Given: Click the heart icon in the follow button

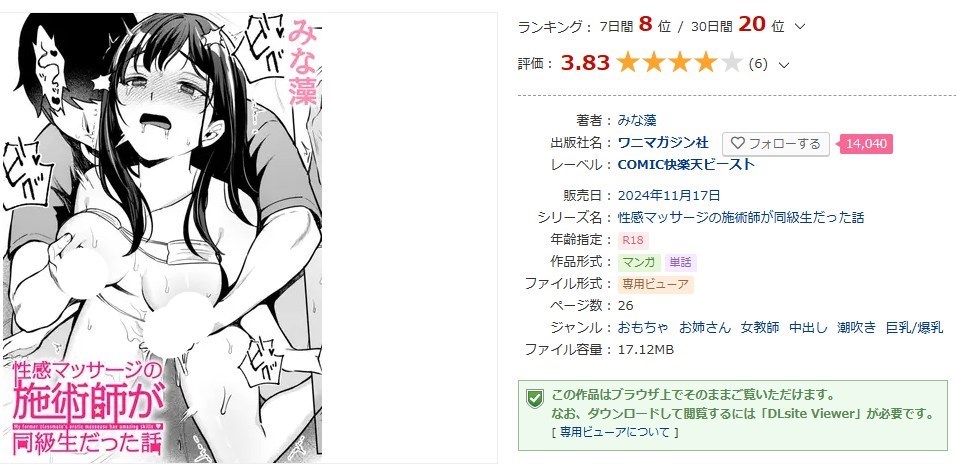Looking at the screenshot, I should [738, 144].
